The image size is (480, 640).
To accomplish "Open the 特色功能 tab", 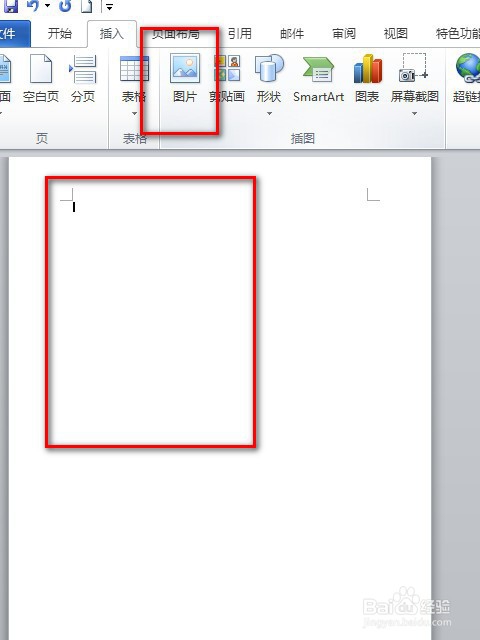I will [x=457, y=33].
